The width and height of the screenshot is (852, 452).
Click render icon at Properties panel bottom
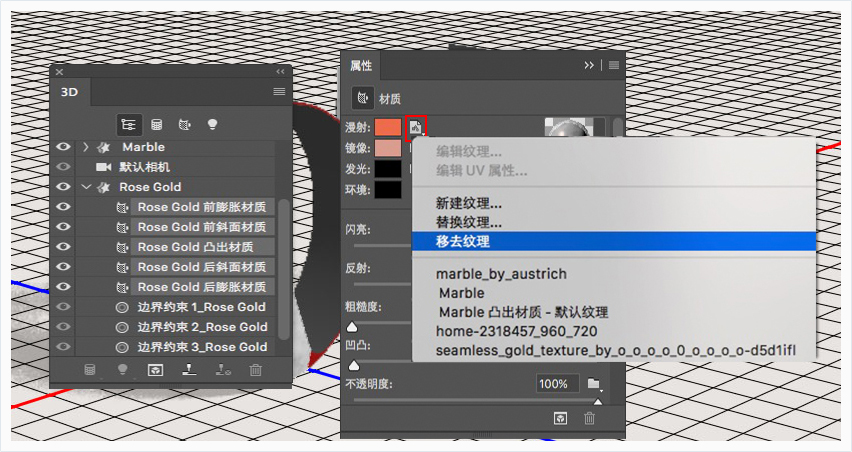pos(560,418)
